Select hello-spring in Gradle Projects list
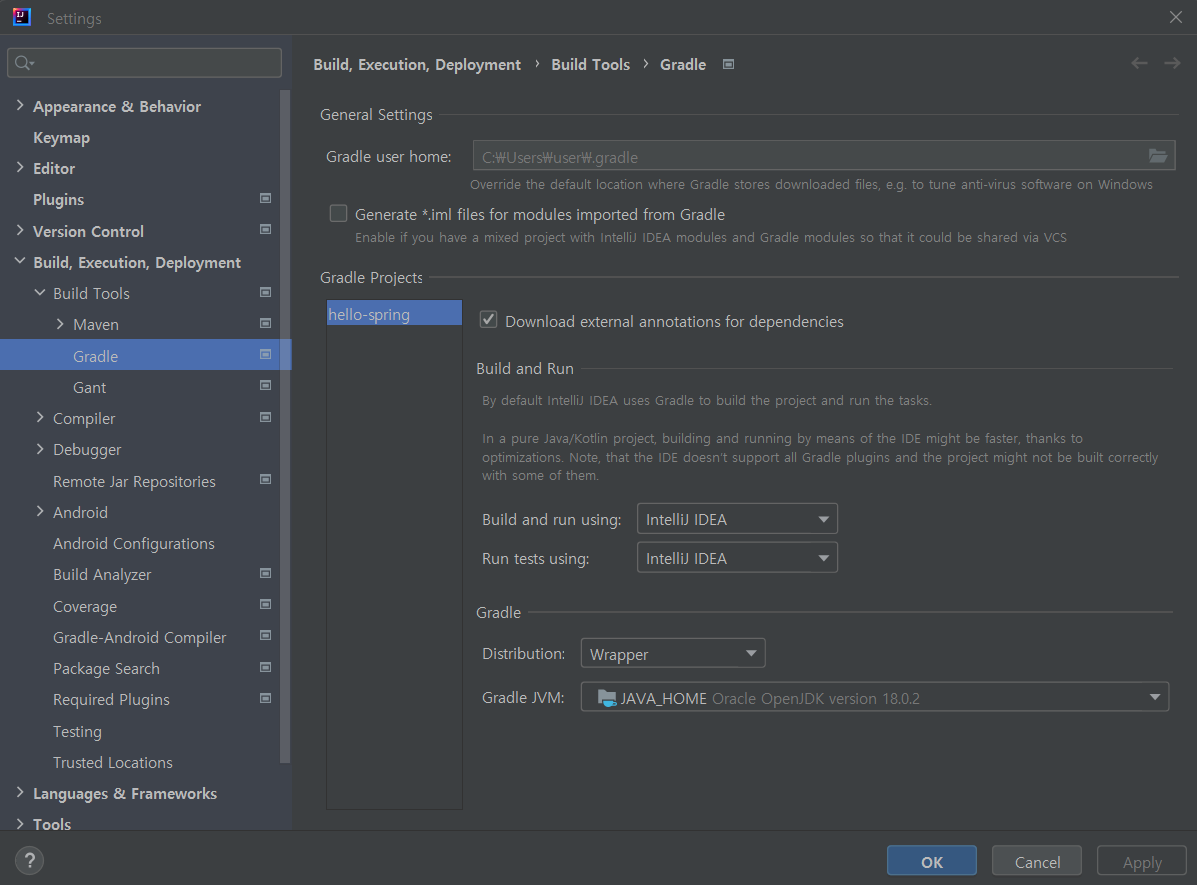Screen dimensions: 1197x885 click(x=394, y=314)
